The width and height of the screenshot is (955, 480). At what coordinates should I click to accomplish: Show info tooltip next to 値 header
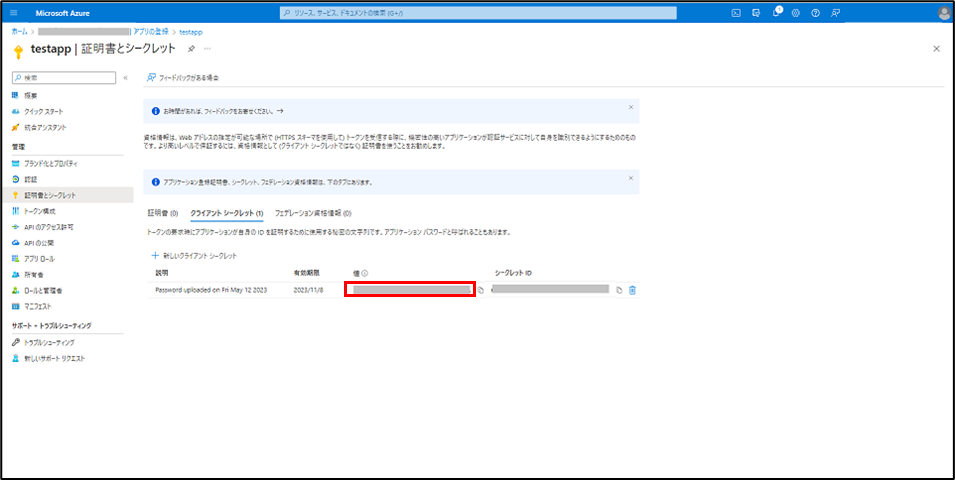tap(365, 274)
